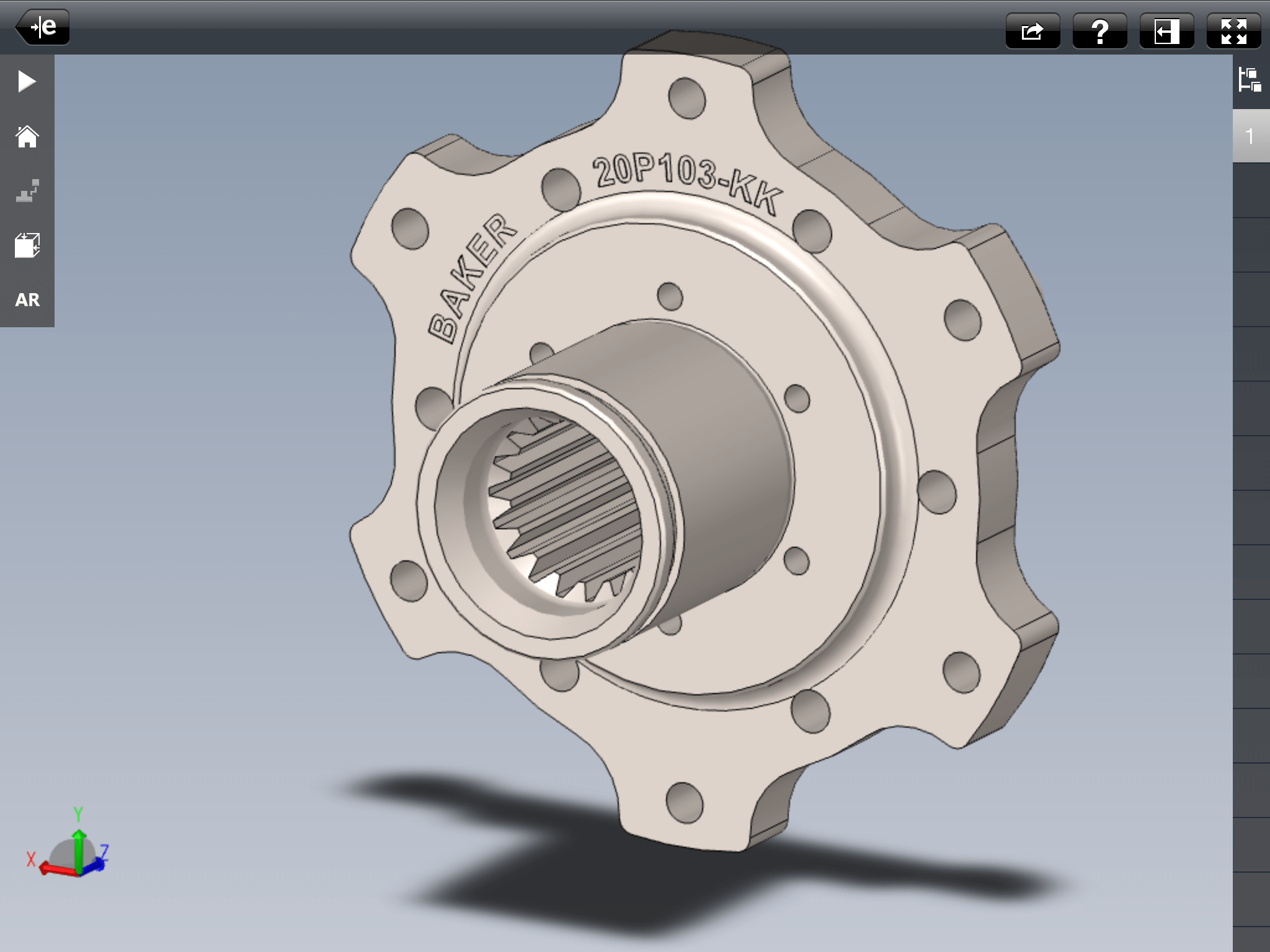Reset to the Home view

(x=27, y=136)
